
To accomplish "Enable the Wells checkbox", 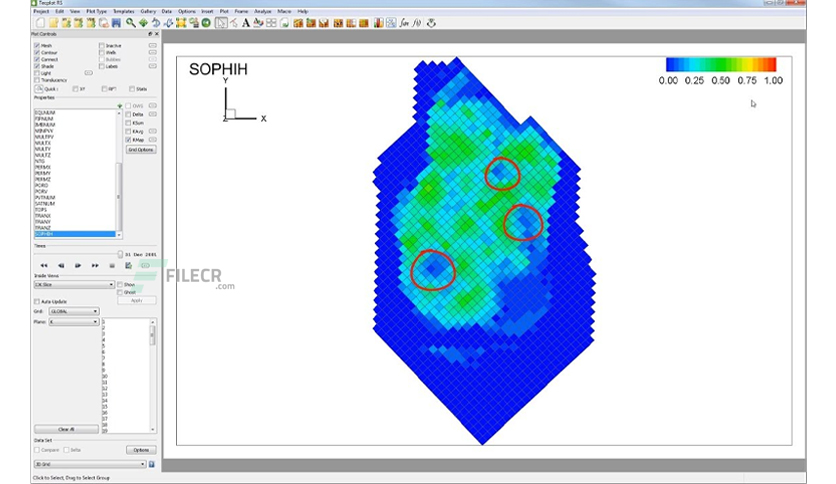I will click(x=101, y=53).
